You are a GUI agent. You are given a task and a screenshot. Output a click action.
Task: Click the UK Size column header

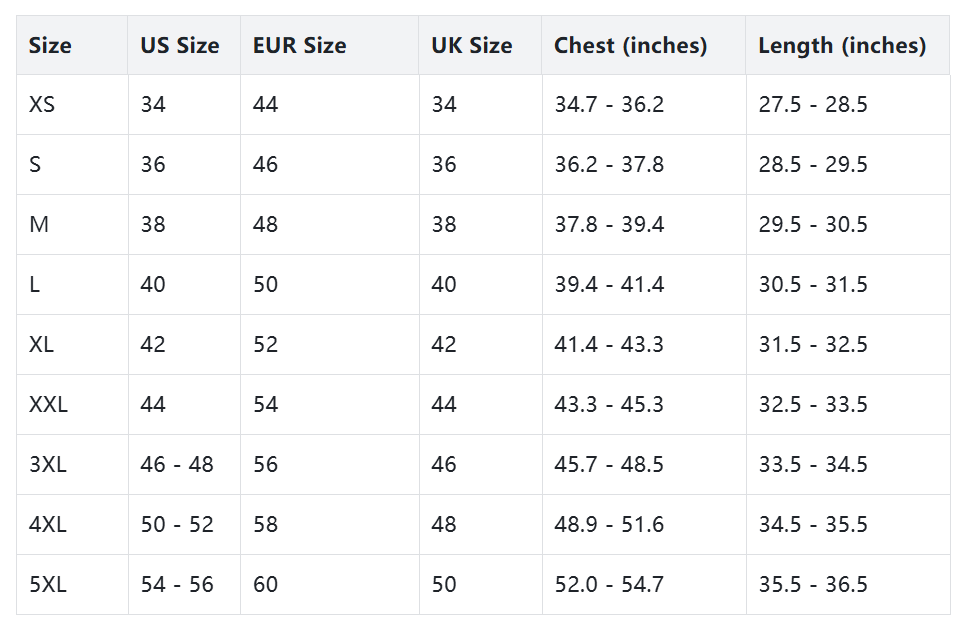click(x=471, y=45)
